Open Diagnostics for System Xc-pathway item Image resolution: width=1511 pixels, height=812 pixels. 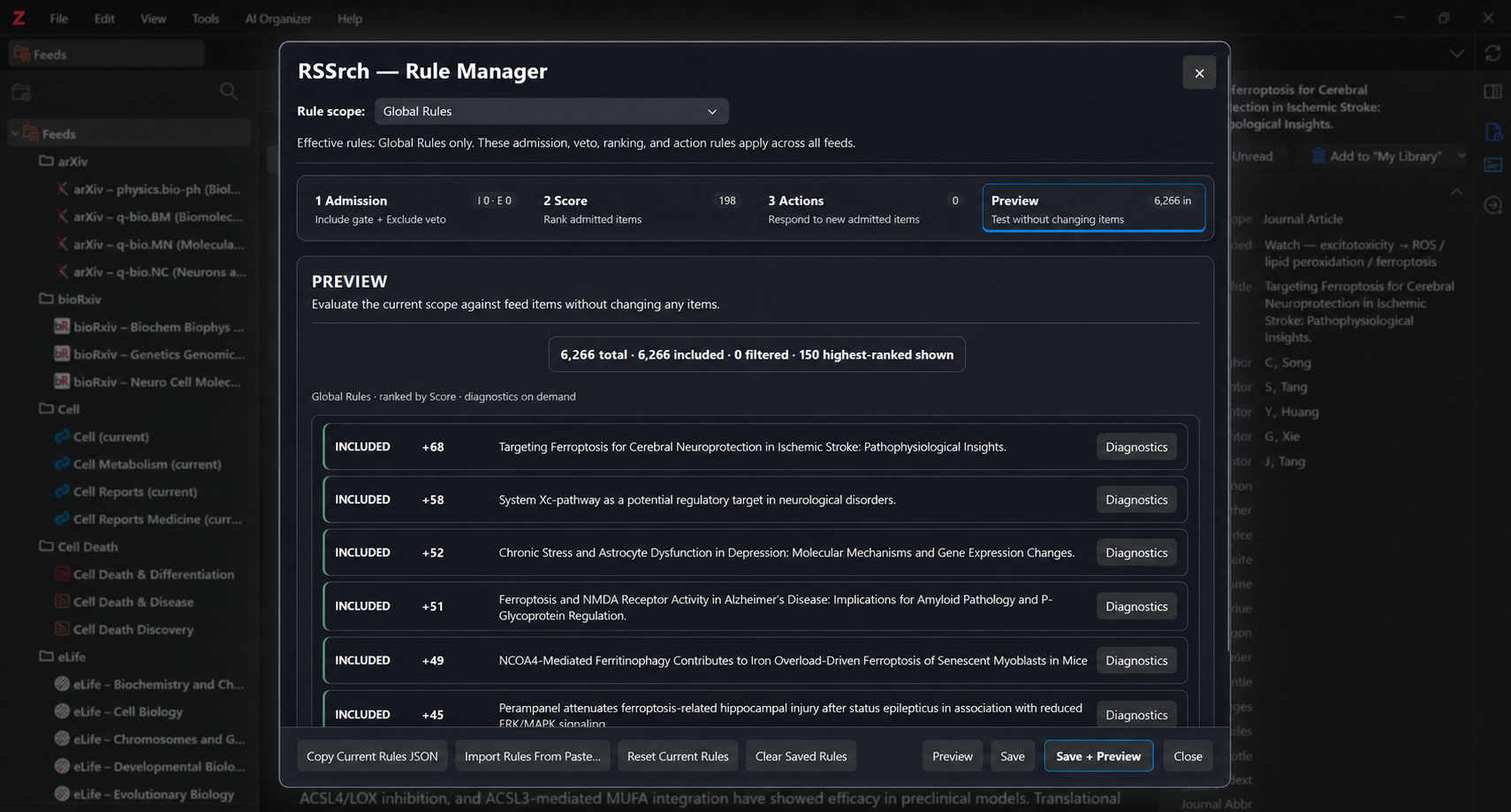click(1136, 500)
